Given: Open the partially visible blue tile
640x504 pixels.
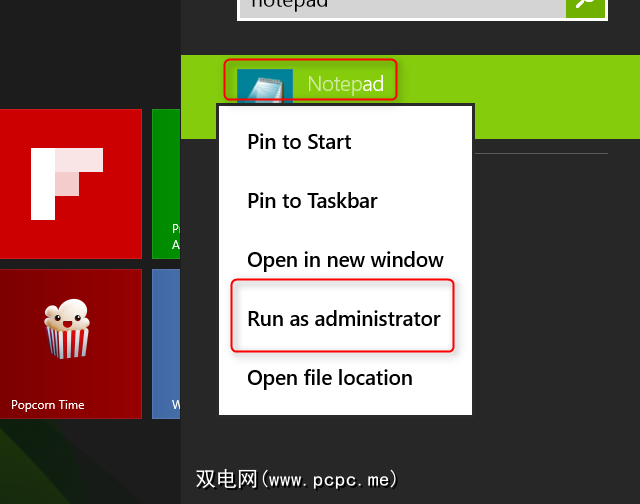Looking at the screenshot, I should pos(166,344).
